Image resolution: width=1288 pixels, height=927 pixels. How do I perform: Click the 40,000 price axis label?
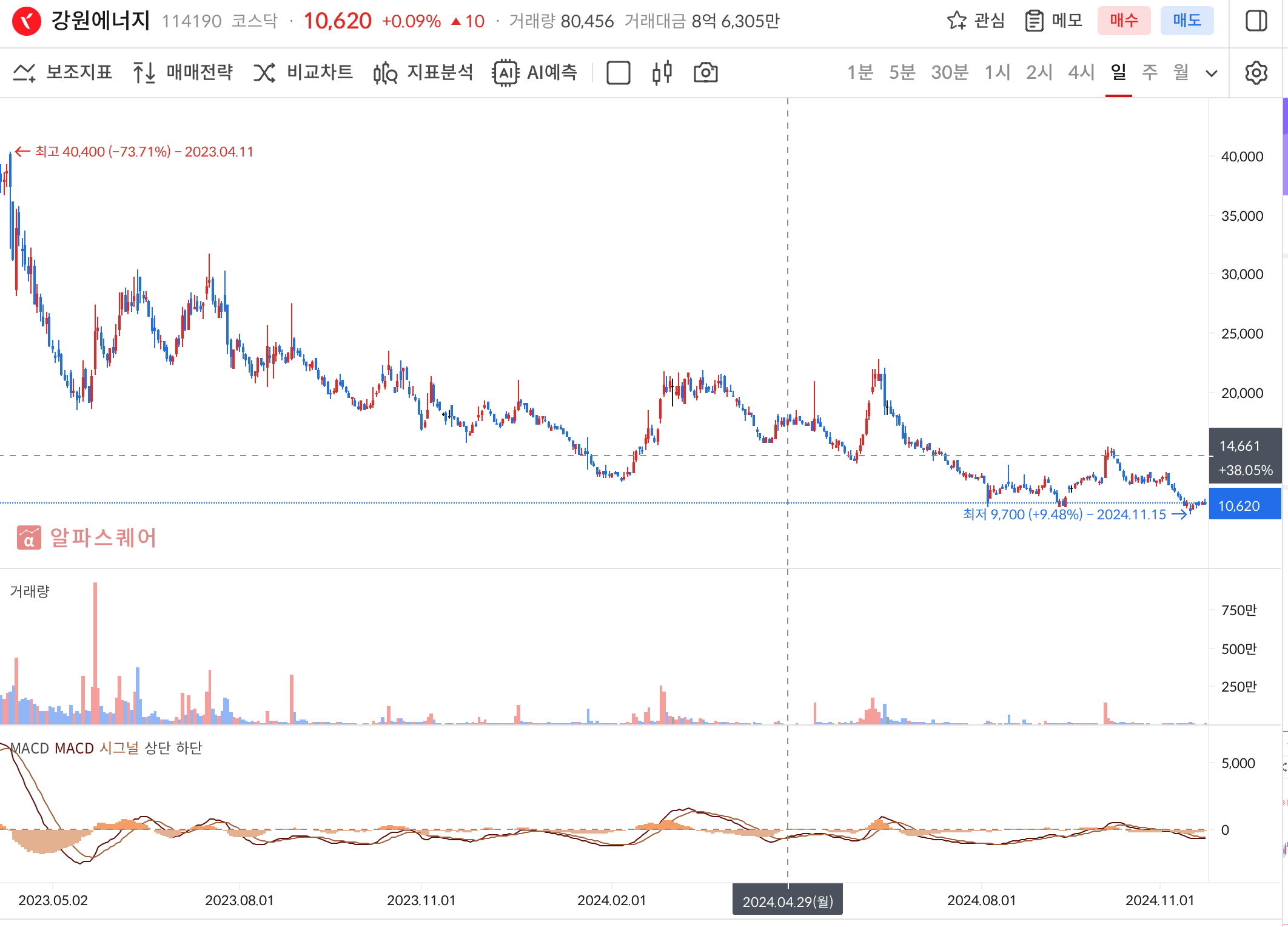coord(1242,157)
